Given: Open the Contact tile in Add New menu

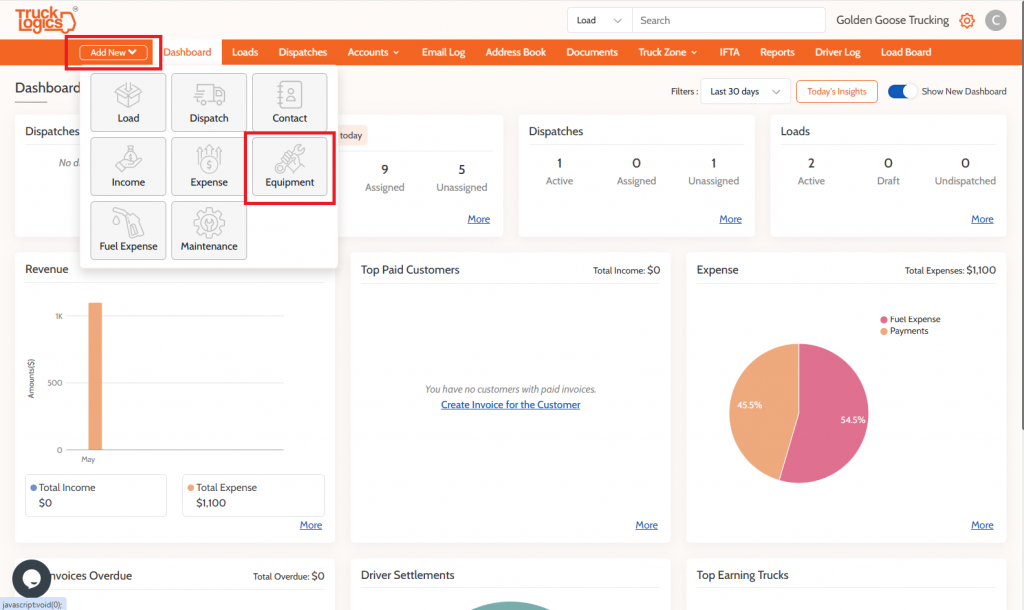Looking at the screenshot, I should click(x=289, y=102).
